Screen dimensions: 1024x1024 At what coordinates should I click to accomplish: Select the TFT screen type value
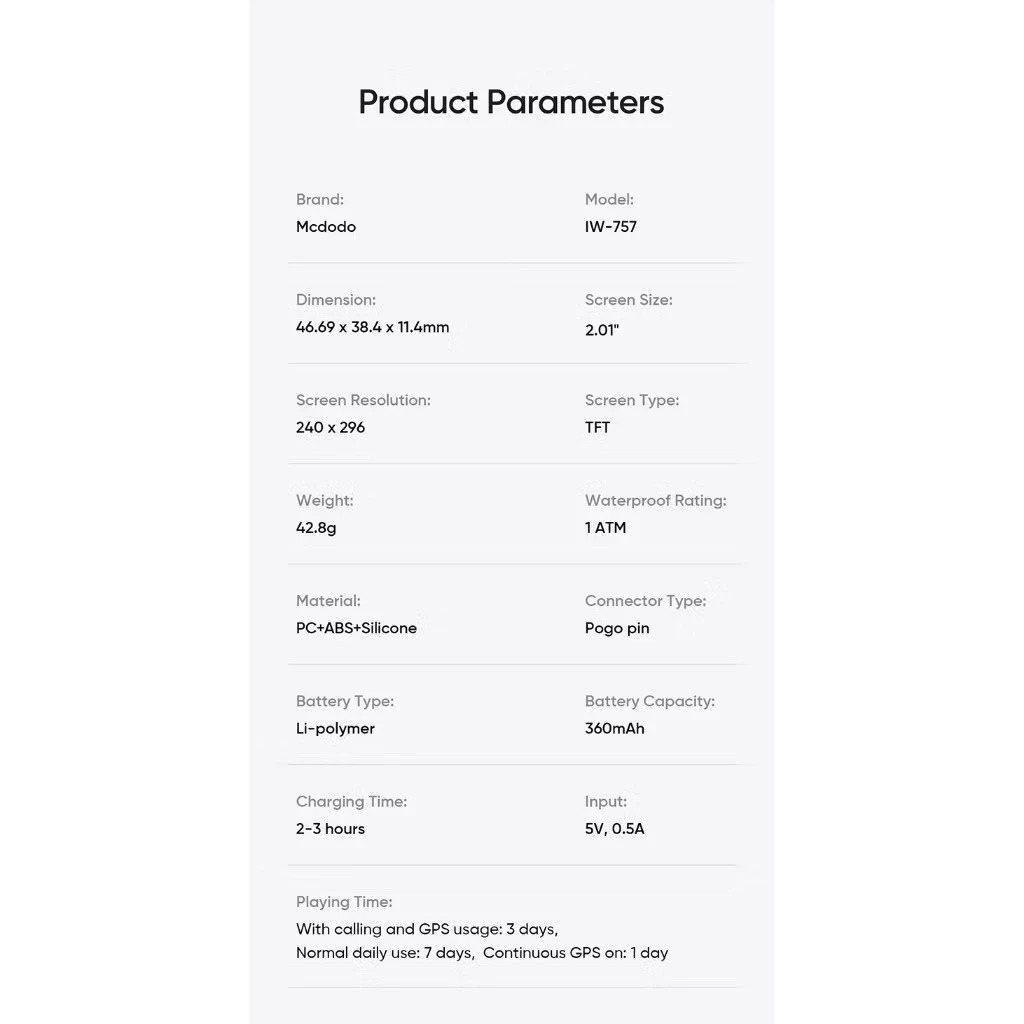tap(597, 427)
